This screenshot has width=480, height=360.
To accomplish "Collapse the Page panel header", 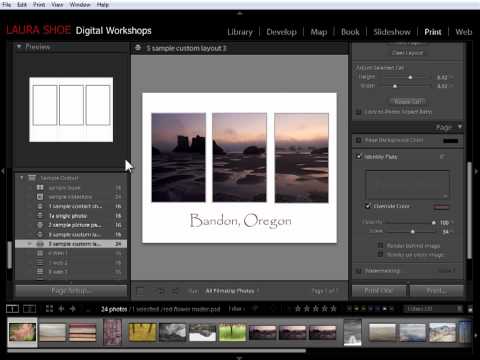I will point(408,127).
